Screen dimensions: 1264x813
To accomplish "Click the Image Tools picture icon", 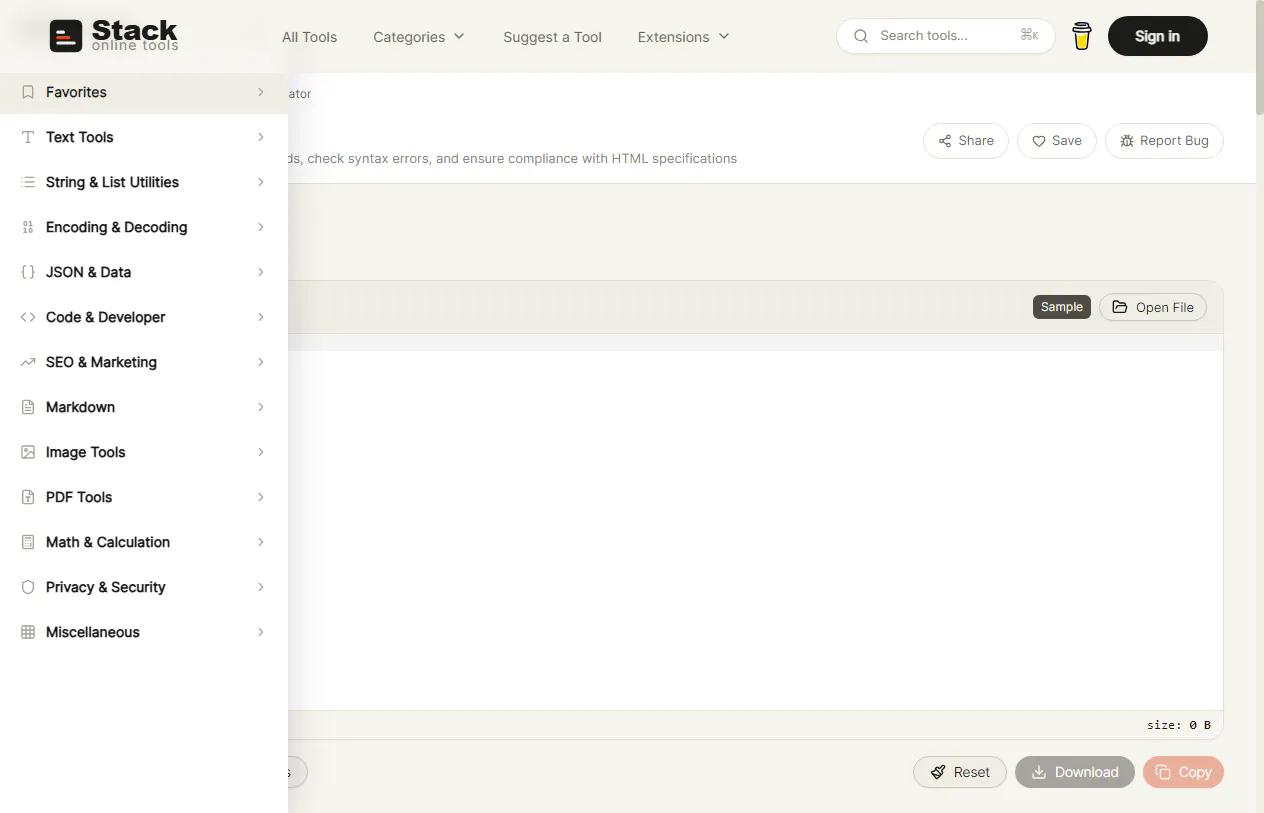I will click(x=28, y=452).
